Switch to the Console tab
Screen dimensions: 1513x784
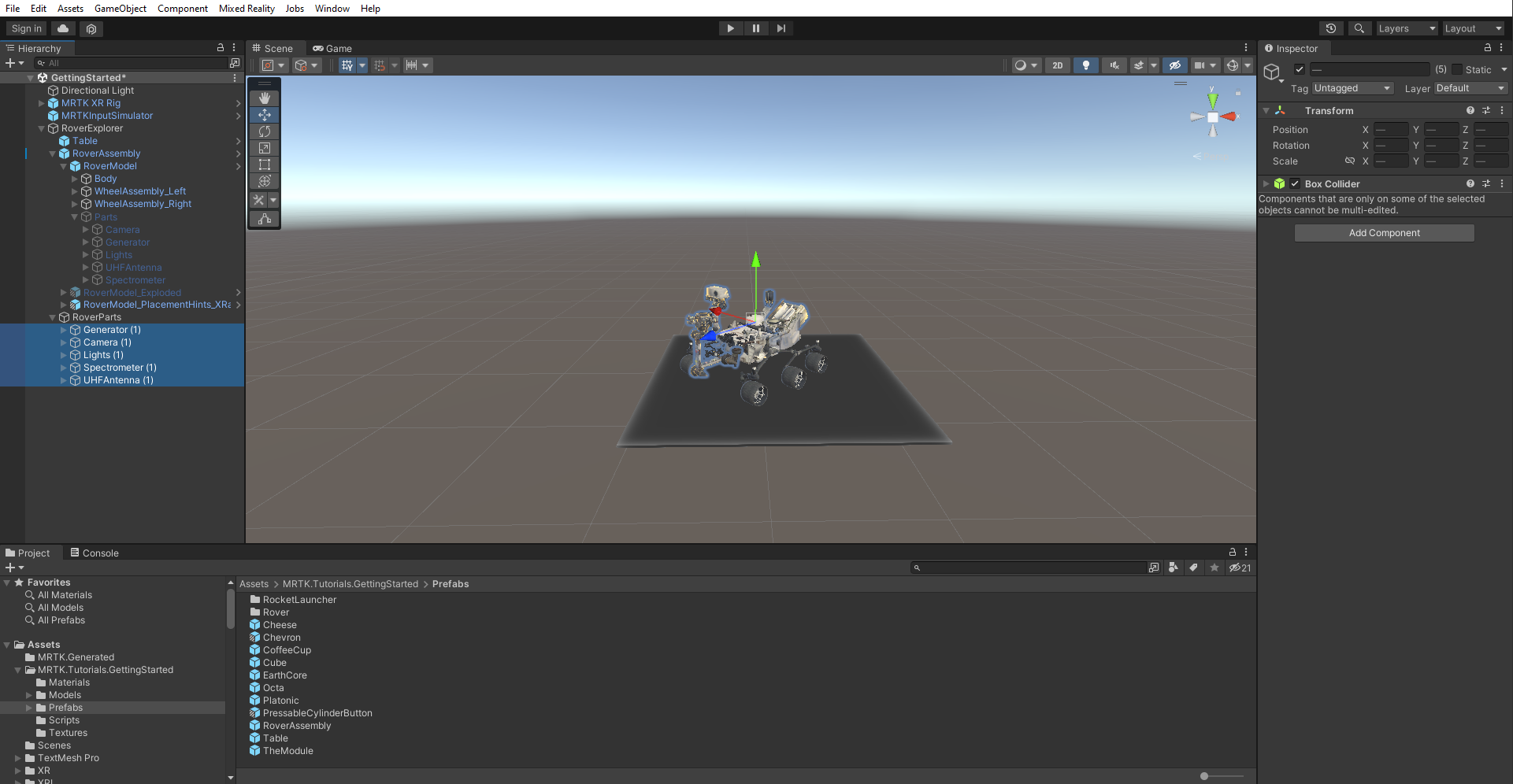pyautogui.click(x=94, y=553)
